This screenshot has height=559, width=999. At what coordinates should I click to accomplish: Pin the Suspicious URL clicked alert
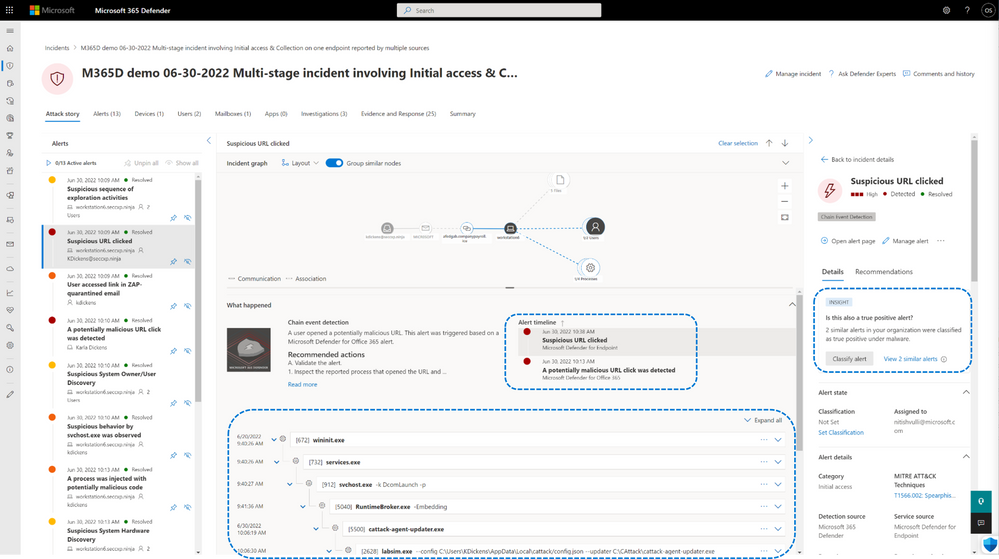pyautogui.click(x=173, y=261)
